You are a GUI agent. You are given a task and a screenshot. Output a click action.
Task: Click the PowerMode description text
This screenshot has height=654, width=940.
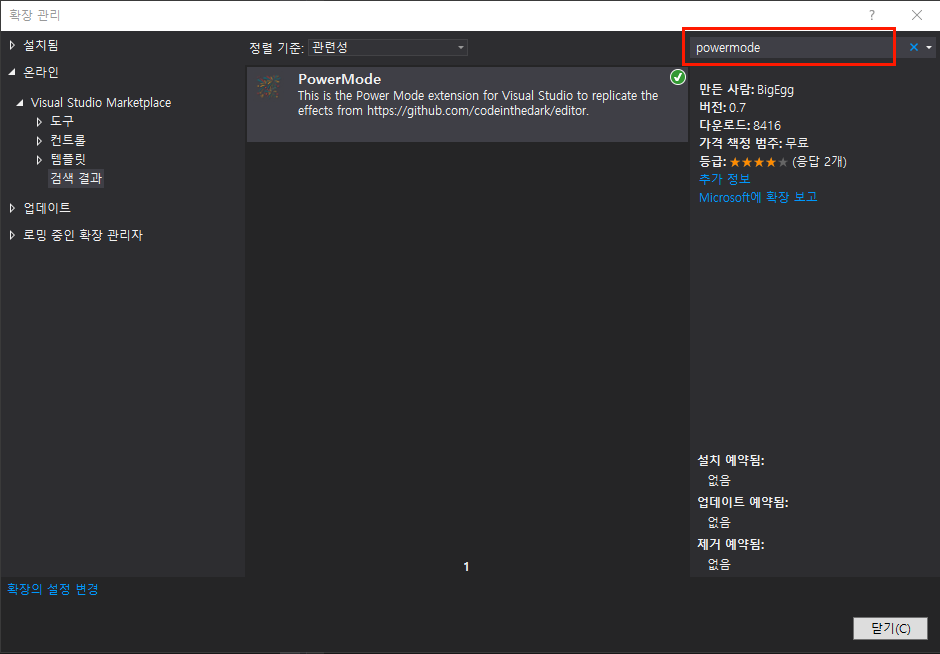[478, 103]
